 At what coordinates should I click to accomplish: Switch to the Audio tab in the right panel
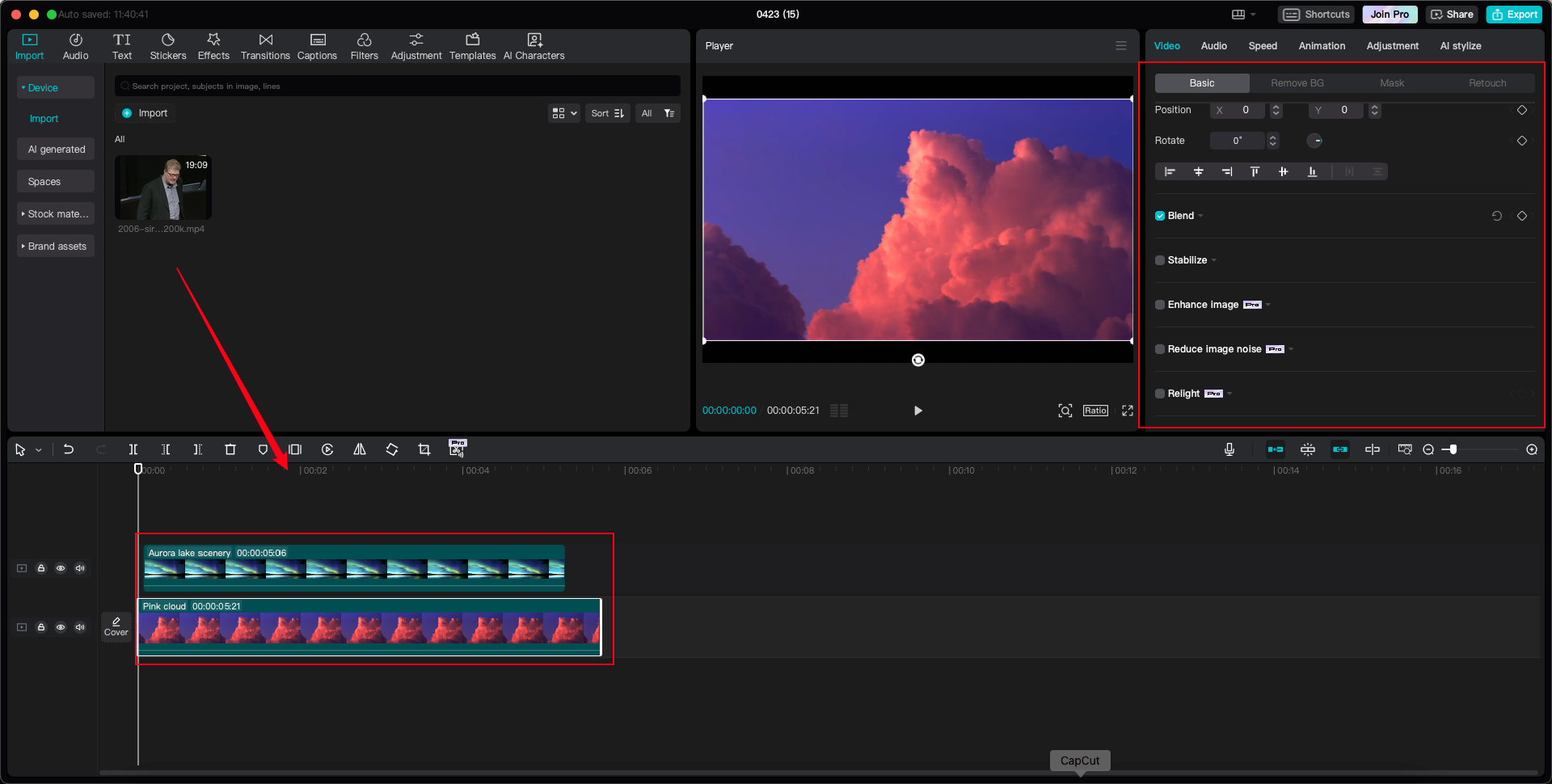[1213, 46]
